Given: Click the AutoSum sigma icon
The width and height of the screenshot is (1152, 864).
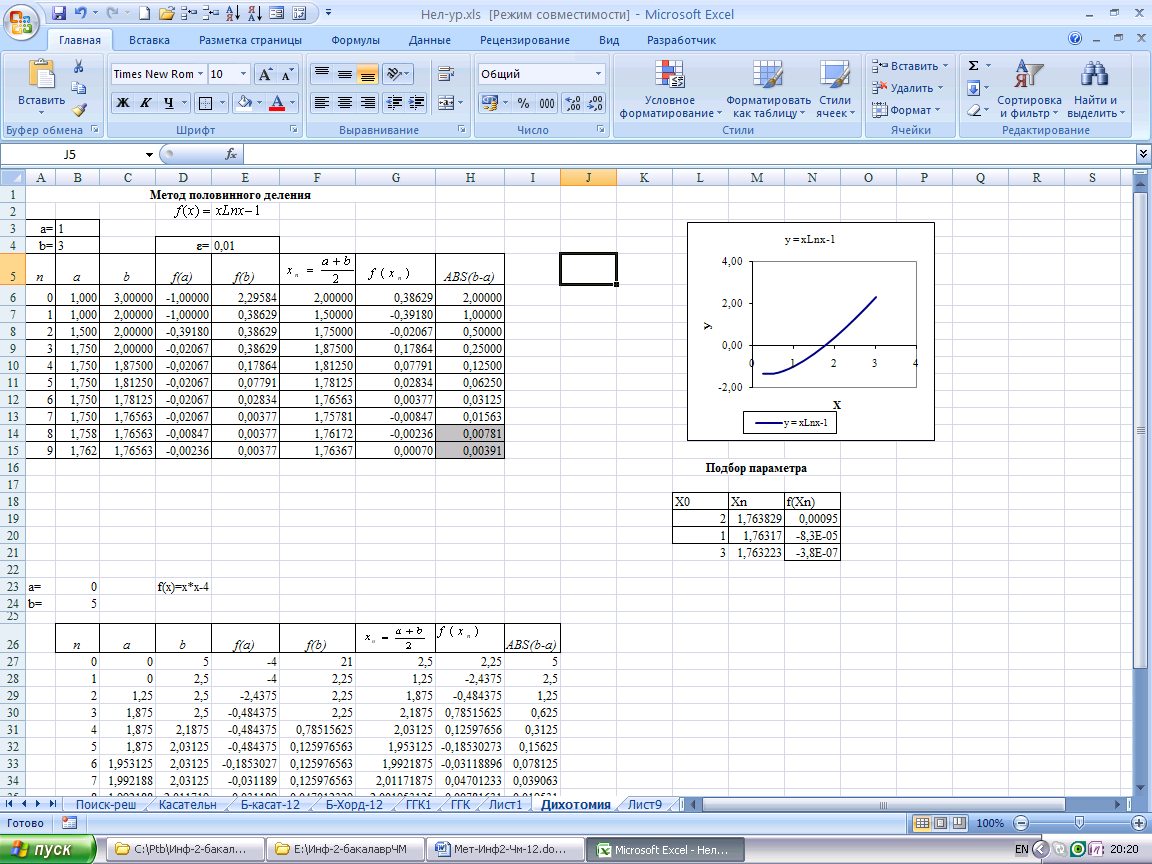Looking at the screenshot, I should click(973, 66).
